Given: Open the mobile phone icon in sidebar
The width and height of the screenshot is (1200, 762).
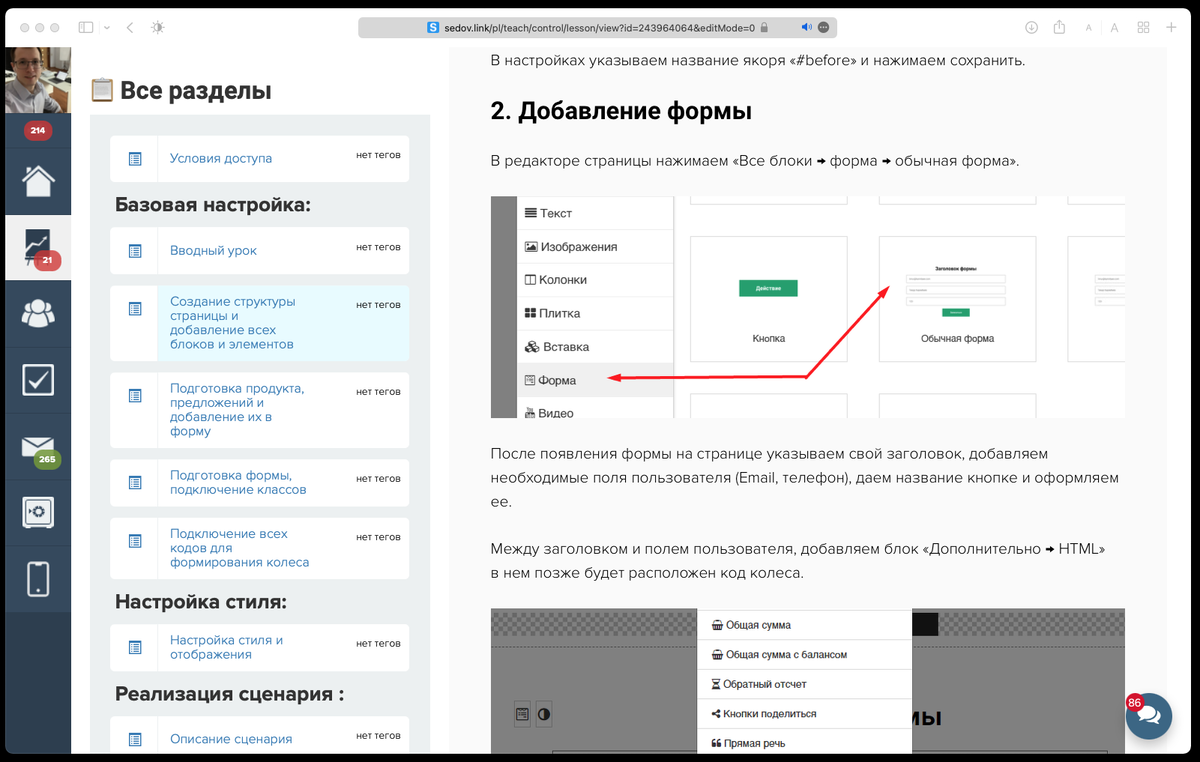Looking at the screenshot, I should pos(38,579).
